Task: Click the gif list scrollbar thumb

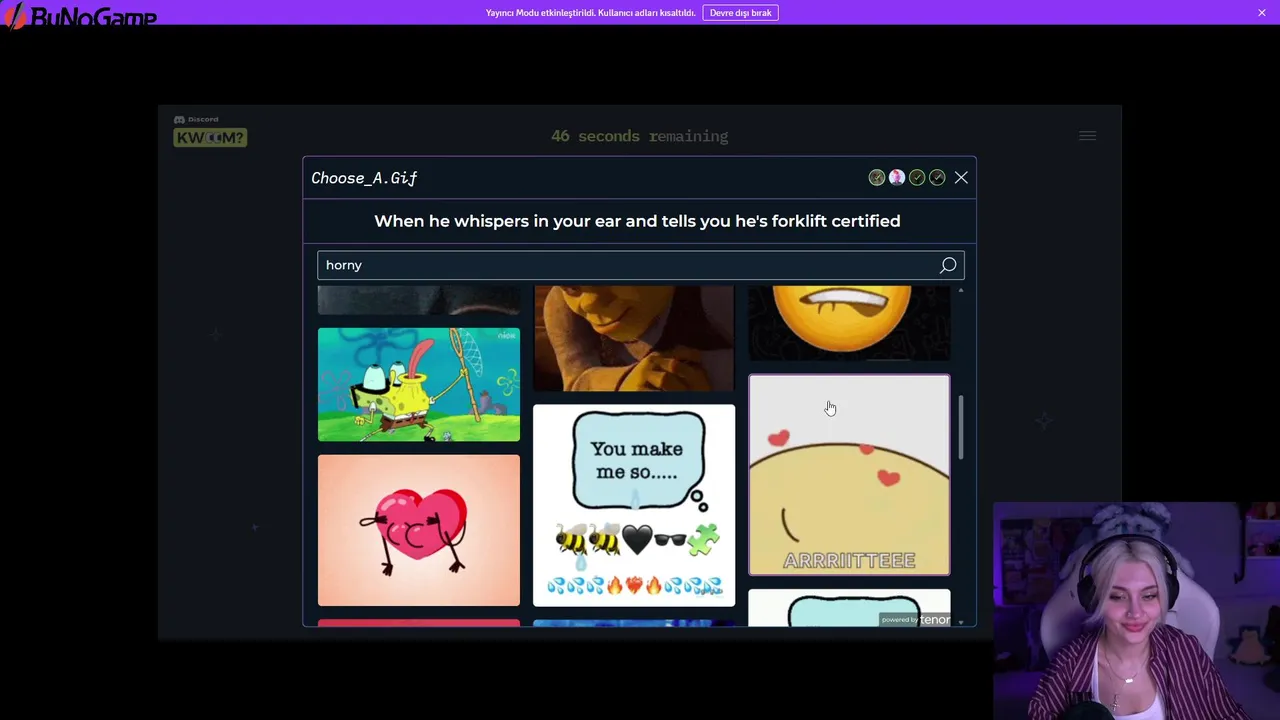Action: point(961,428)
